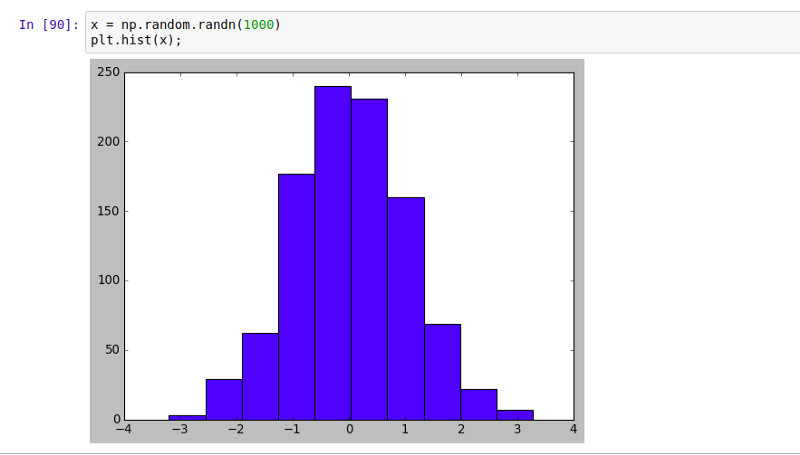This screenshot has height=455, width=800.
Task: Click the tallest histogram bar near 240
Action: [333, 253]
